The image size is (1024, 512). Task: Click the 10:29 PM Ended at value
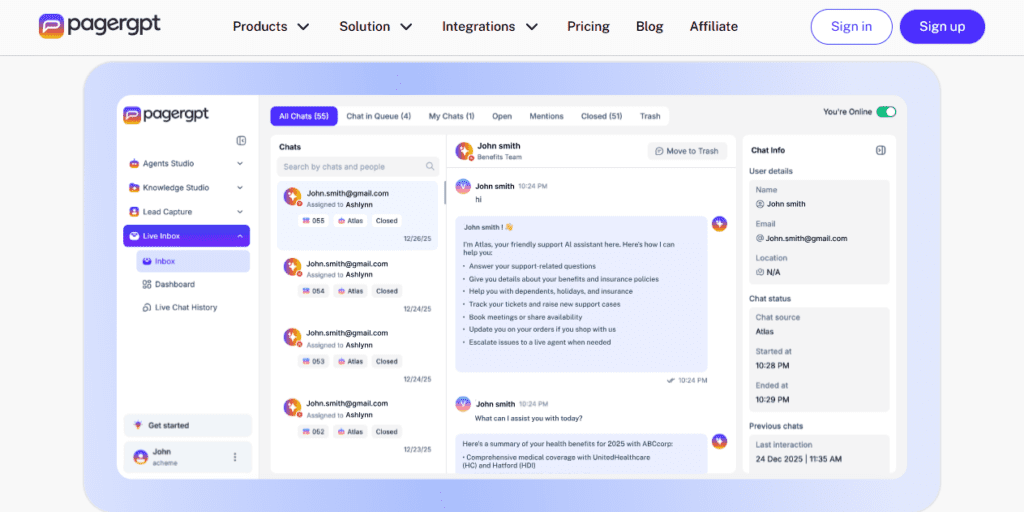click(x=772, y=399)
